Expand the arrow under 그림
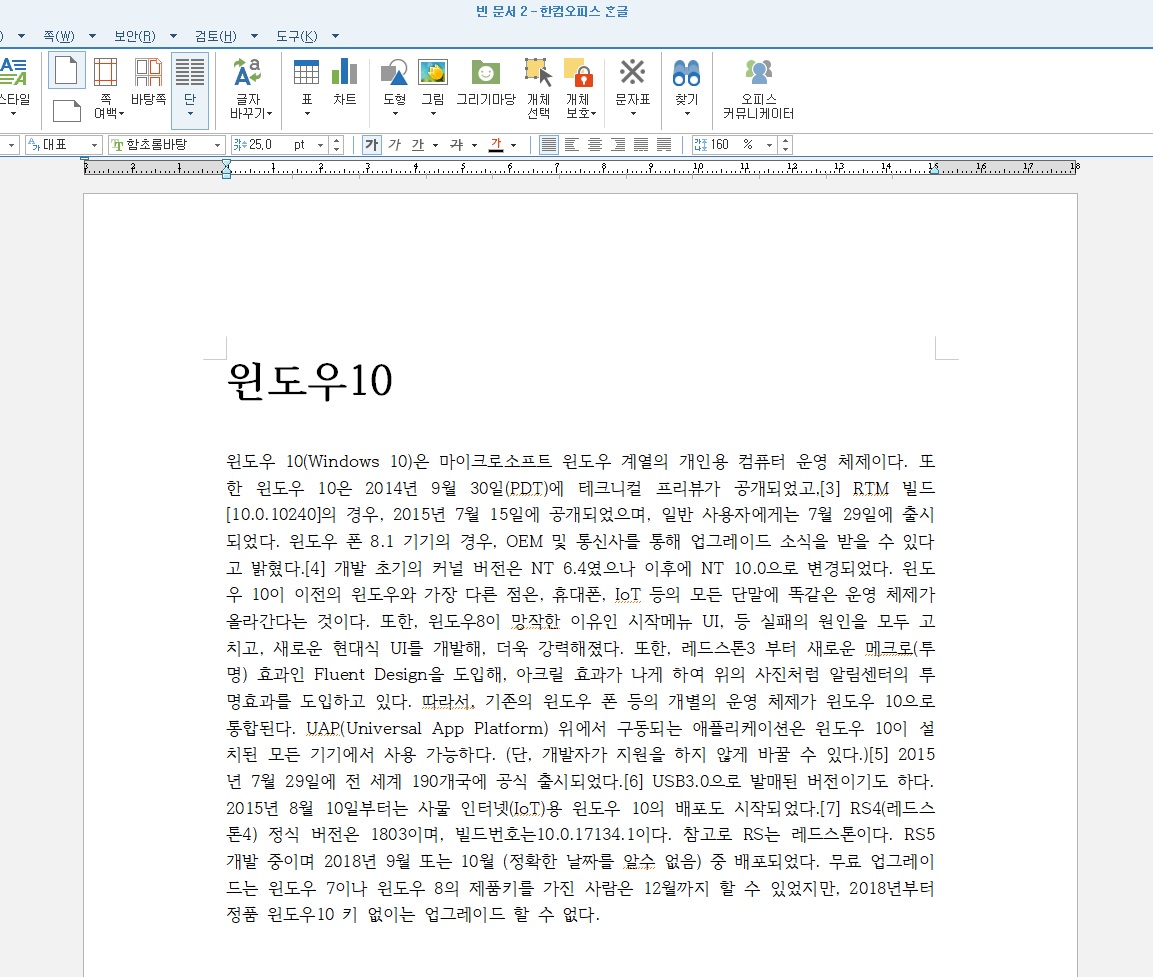 (433, 114)
